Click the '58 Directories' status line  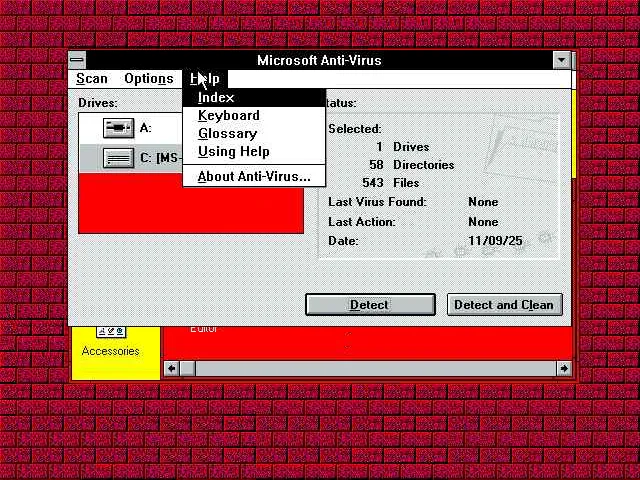tap(411, 165)
